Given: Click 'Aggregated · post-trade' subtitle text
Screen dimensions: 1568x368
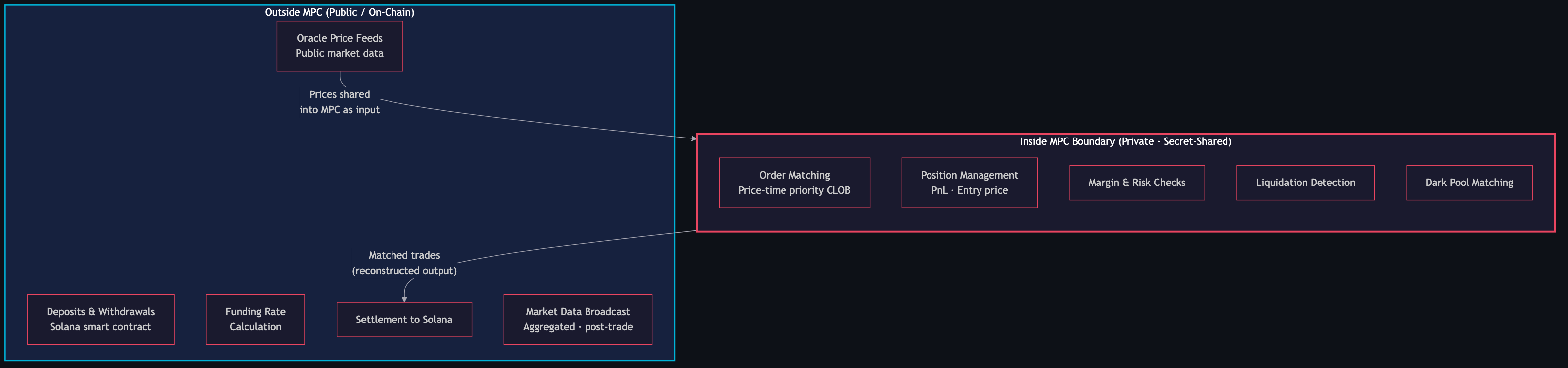Looking at the screenshot, I should (578, 327).
